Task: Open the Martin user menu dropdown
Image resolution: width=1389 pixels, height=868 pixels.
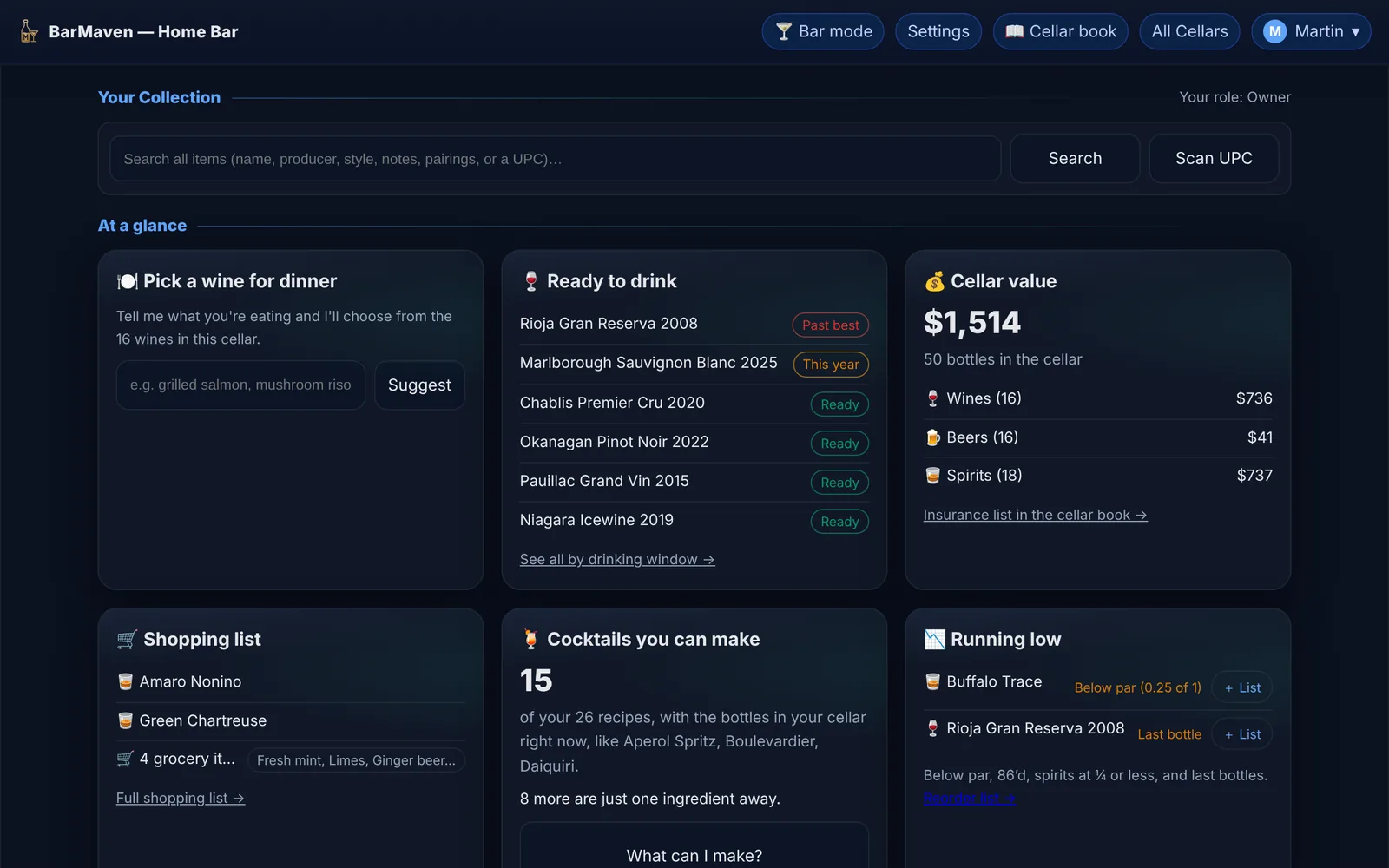Action: [x=1311, y=31]
